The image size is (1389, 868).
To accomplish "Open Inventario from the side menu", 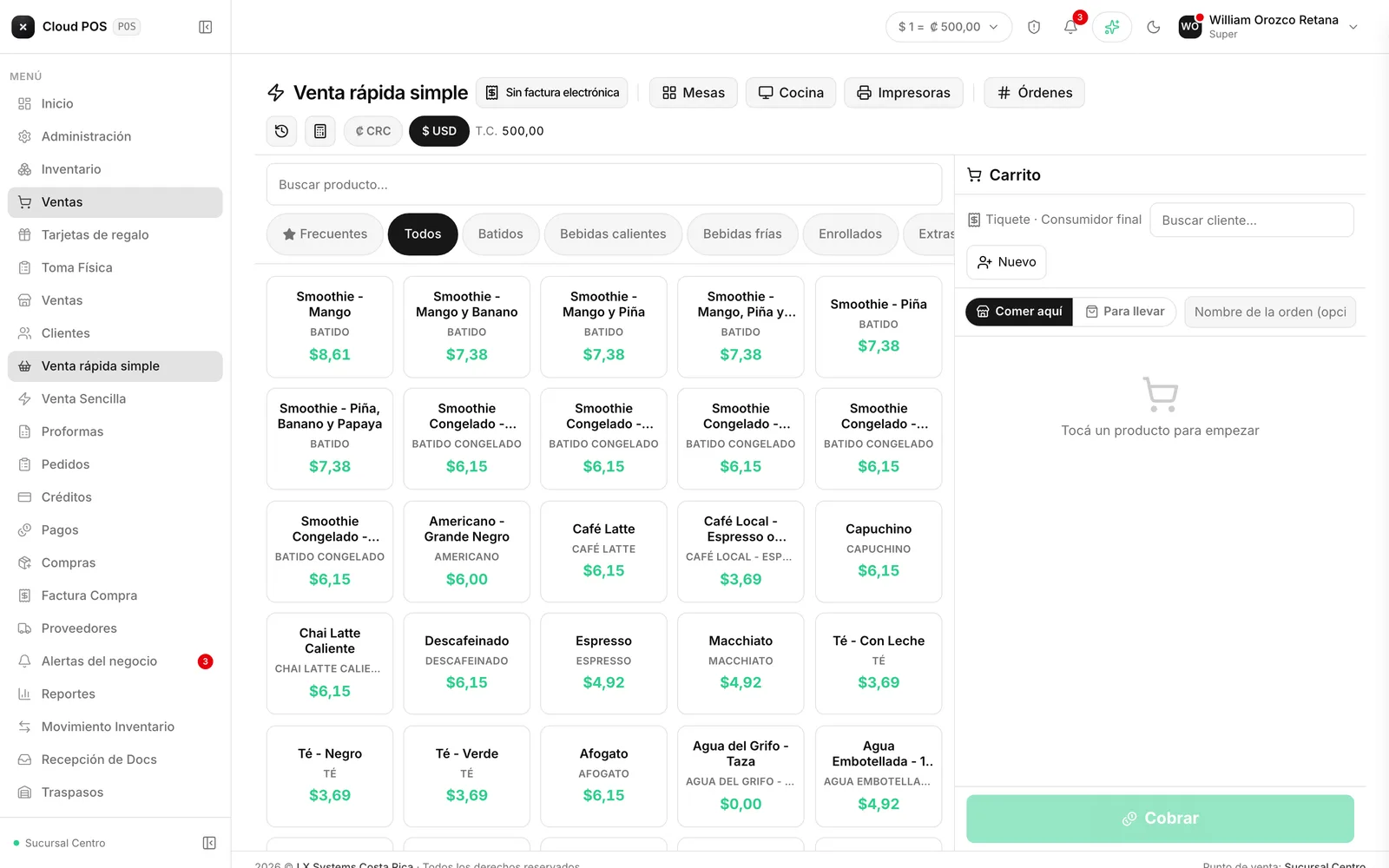I will tap(115, 169).
